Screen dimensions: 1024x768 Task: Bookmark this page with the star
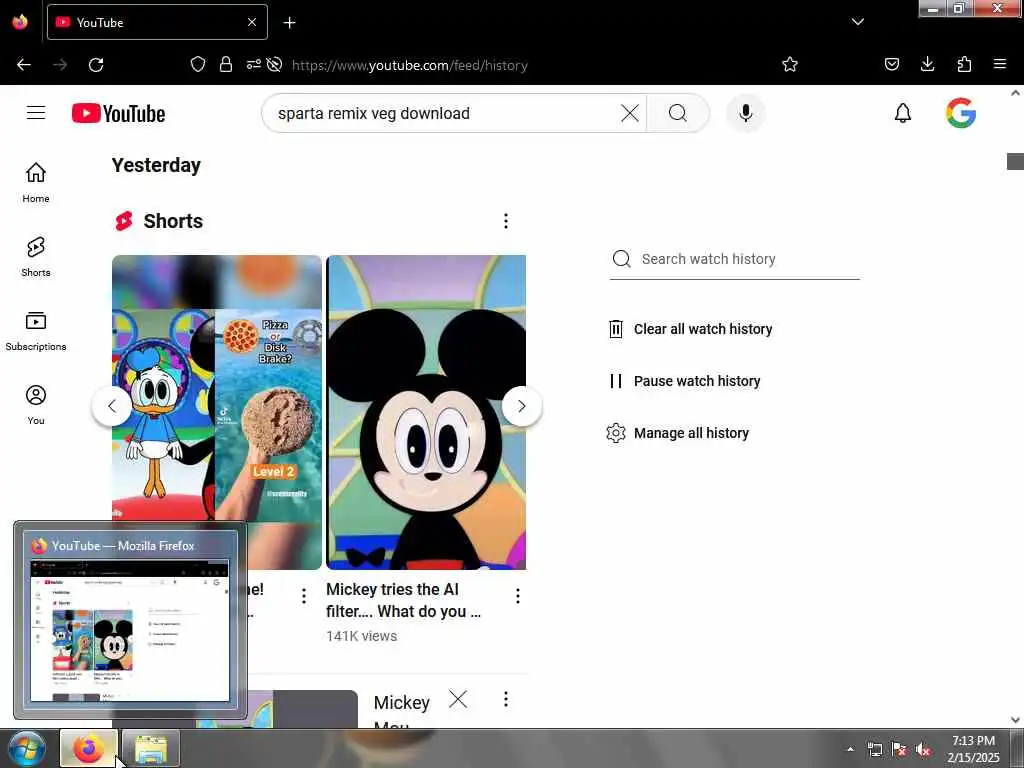click(x=790, y=64)
